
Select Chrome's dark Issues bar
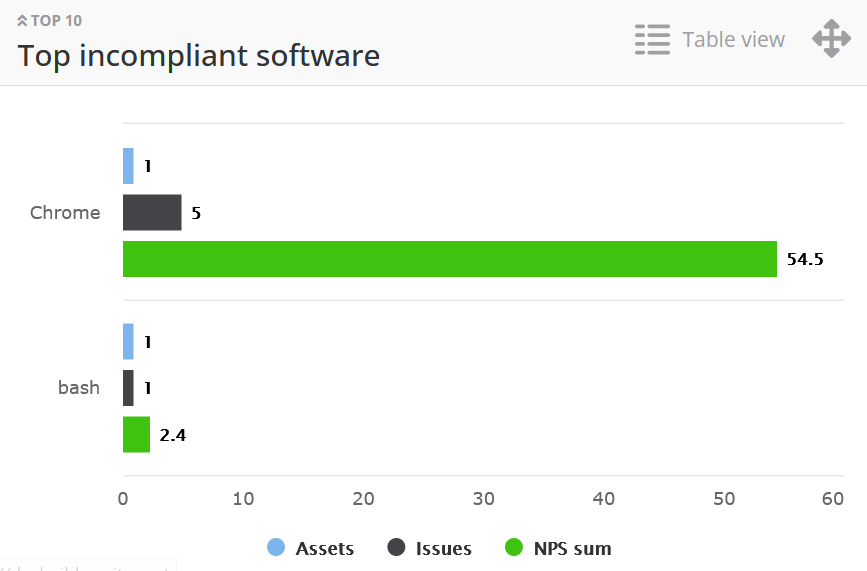[152, 213]
